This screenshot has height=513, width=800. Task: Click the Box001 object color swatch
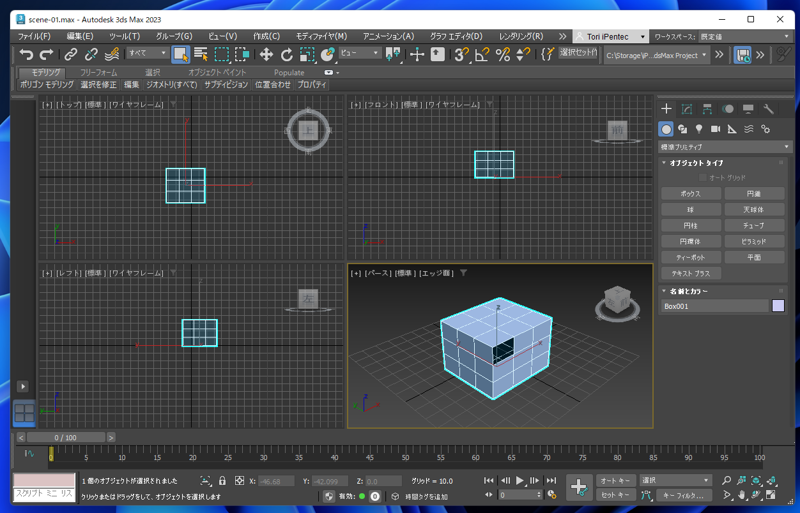pyautogui.click(x=778, y=306)
